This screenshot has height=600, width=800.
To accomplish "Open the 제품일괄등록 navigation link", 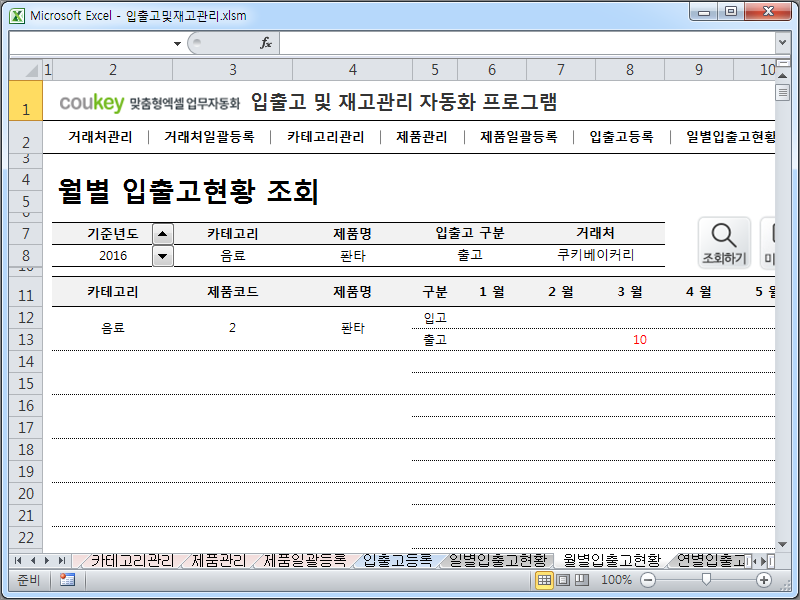I will tap(518, 137).
